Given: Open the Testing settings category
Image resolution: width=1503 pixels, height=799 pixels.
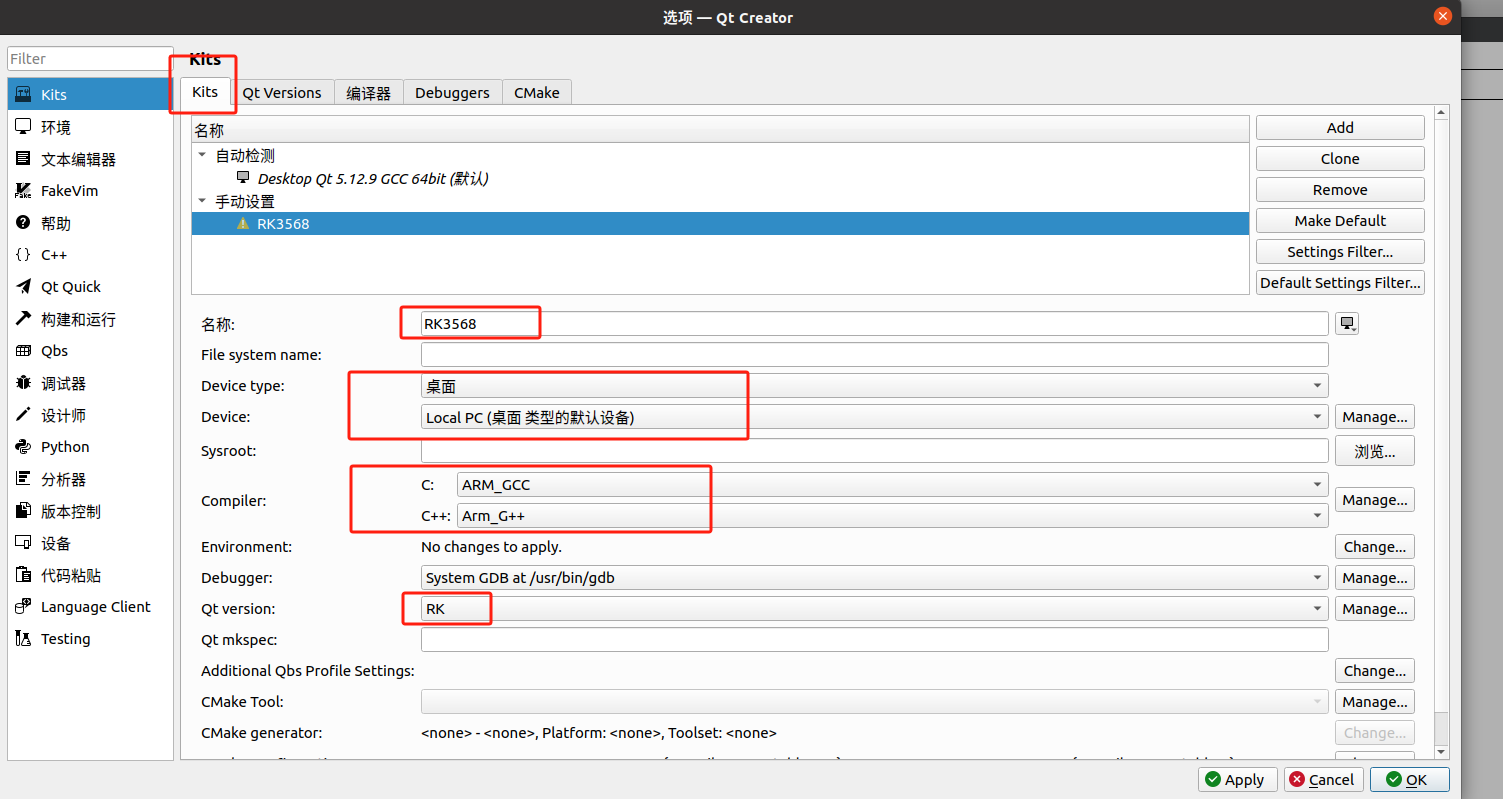Looking at the screenshot, I should coord(65,639).
